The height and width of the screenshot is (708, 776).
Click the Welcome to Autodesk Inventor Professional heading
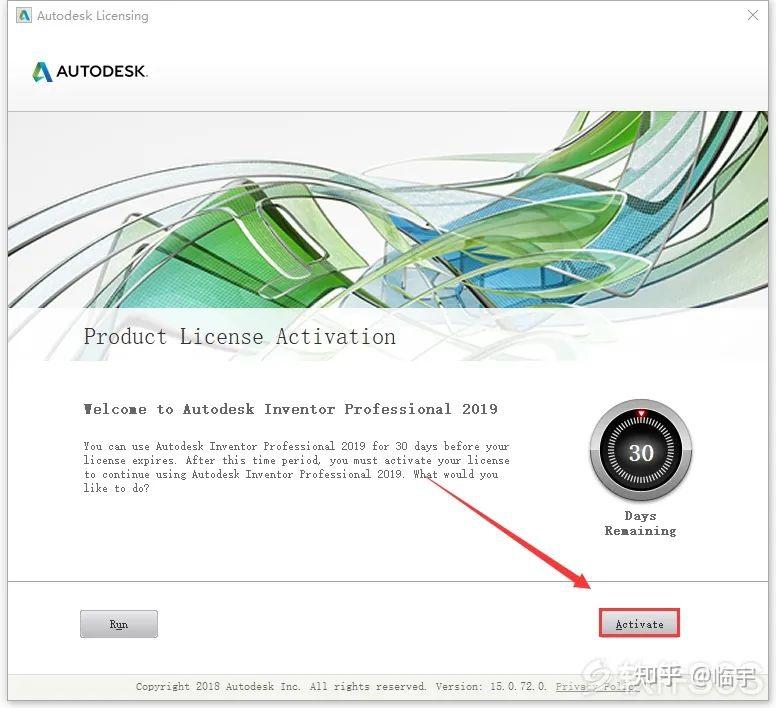pos(291,409)
